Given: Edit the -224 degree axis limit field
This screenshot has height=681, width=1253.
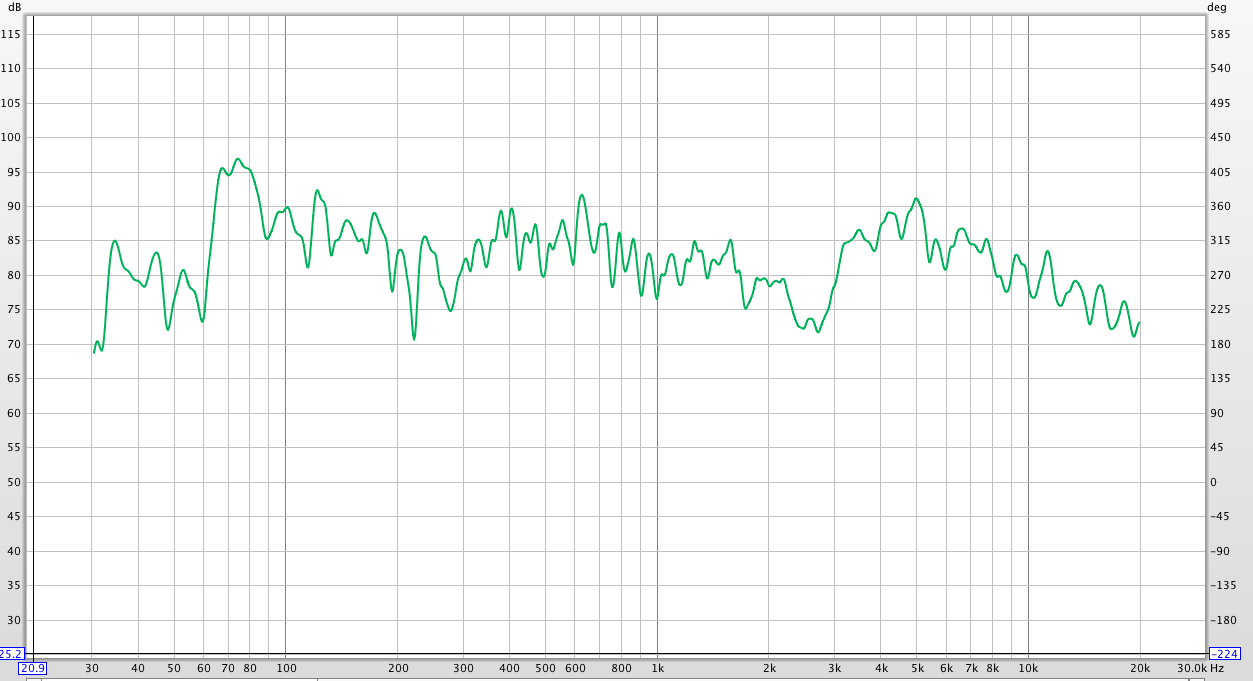Looking at the screenshot, I should tap(1225, 654).
